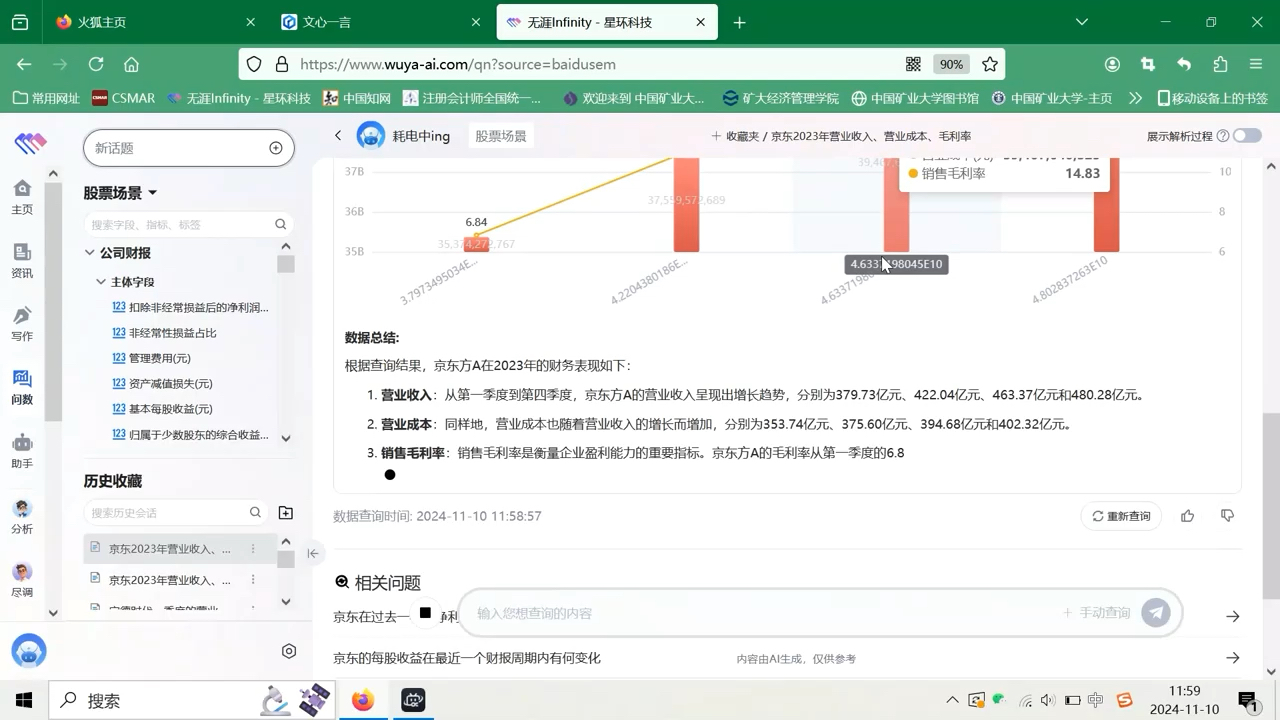Stop generation with the black square icon
The image size is (1280, 720).
tap(425, 613)
